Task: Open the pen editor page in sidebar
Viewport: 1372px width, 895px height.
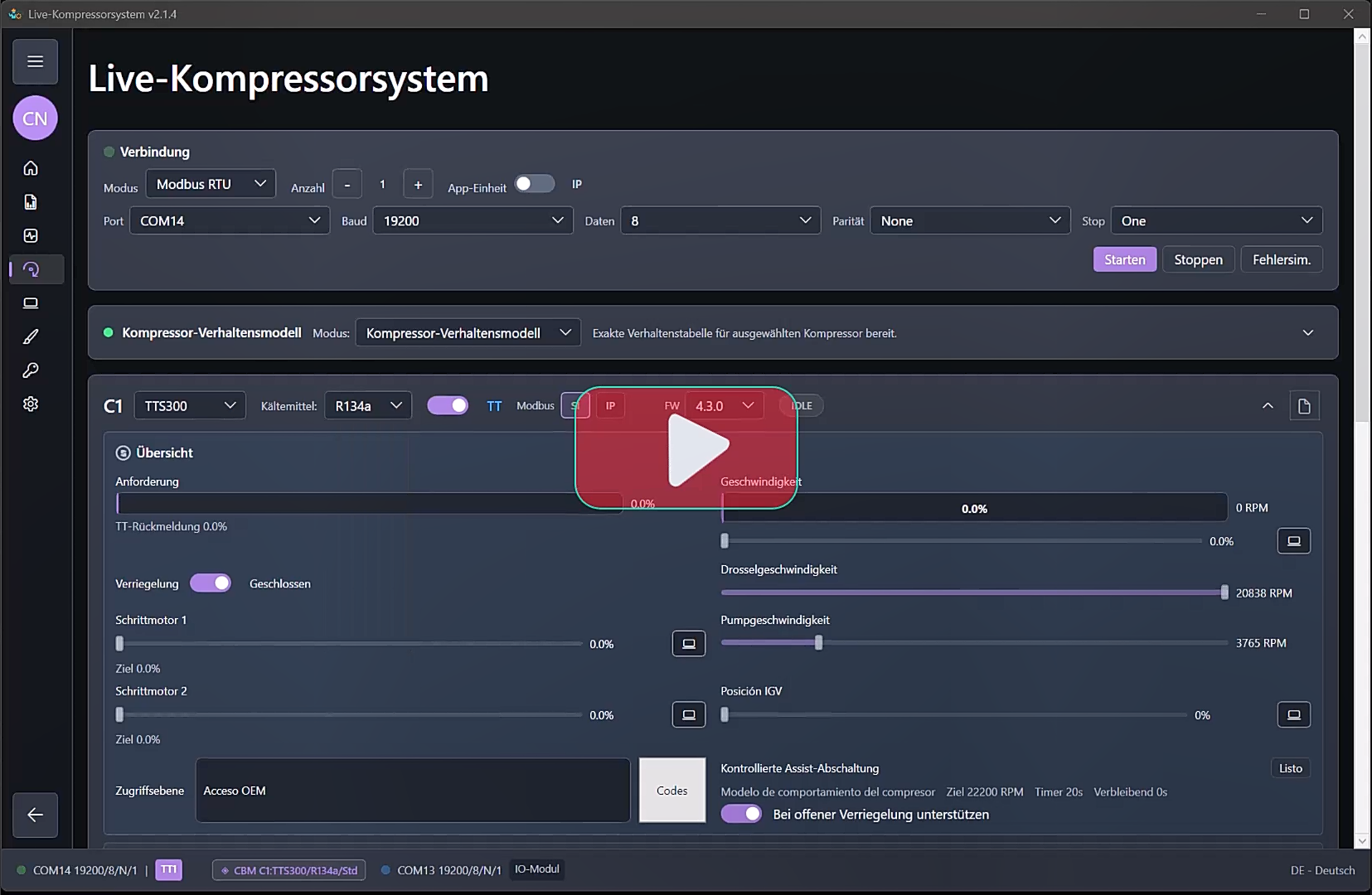Action: tap(31, 336)
